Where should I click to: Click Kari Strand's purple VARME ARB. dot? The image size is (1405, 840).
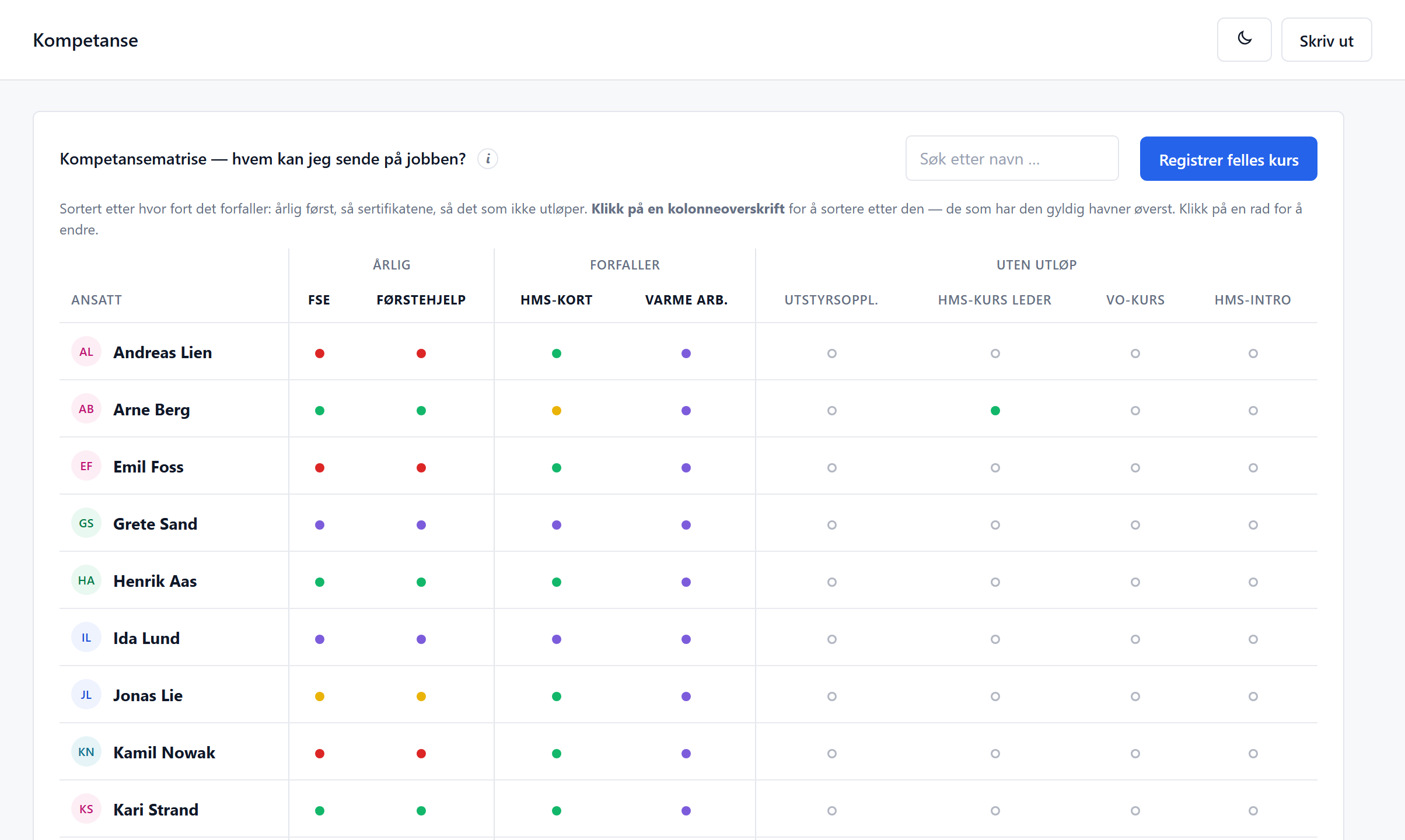click(686, 811)
